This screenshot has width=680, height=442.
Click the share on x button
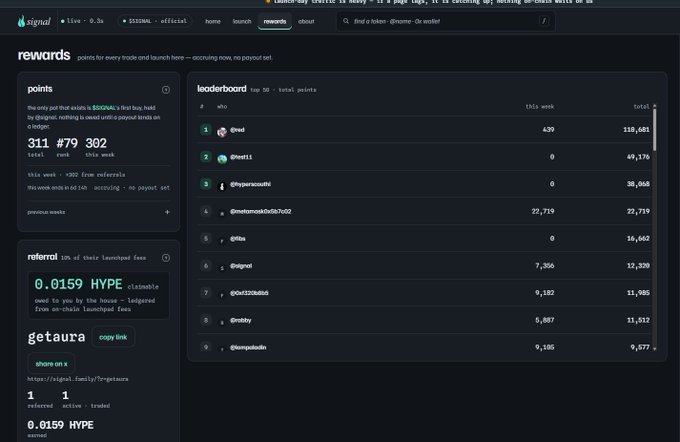pos(52,364)
